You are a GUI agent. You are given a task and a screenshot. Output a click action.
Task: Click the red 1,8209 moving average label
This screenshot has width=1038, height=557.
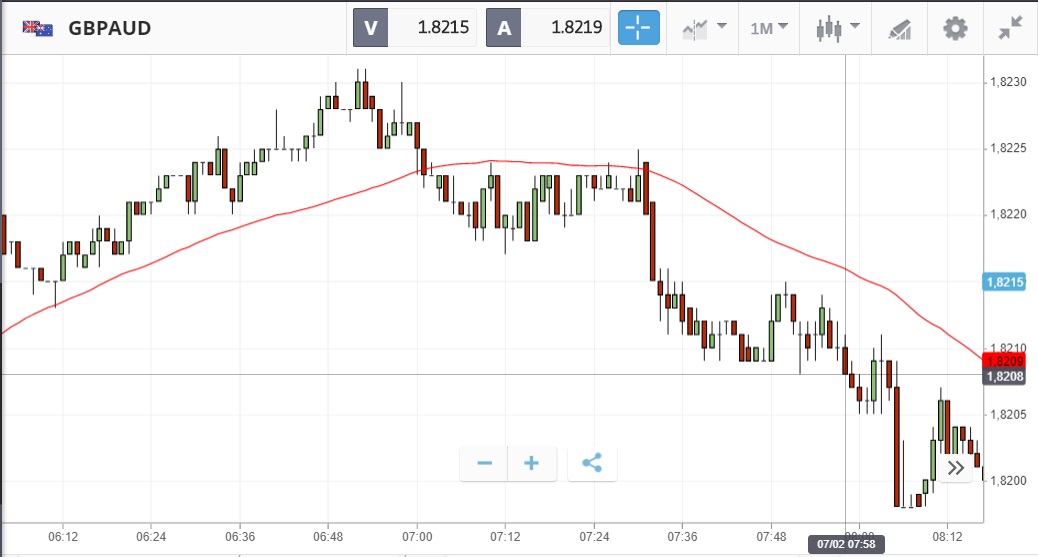tap(1005, 360)
